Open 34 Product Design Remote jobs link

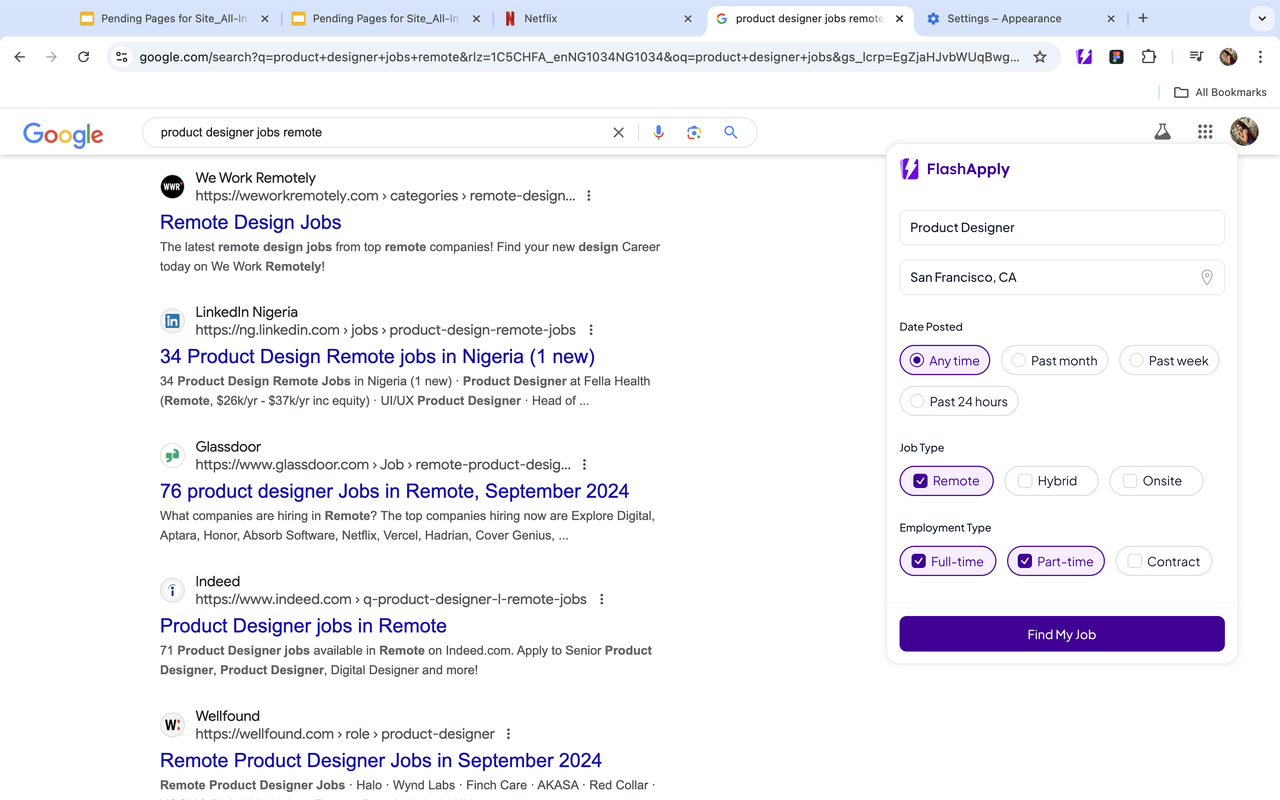(x=377, y=356)
